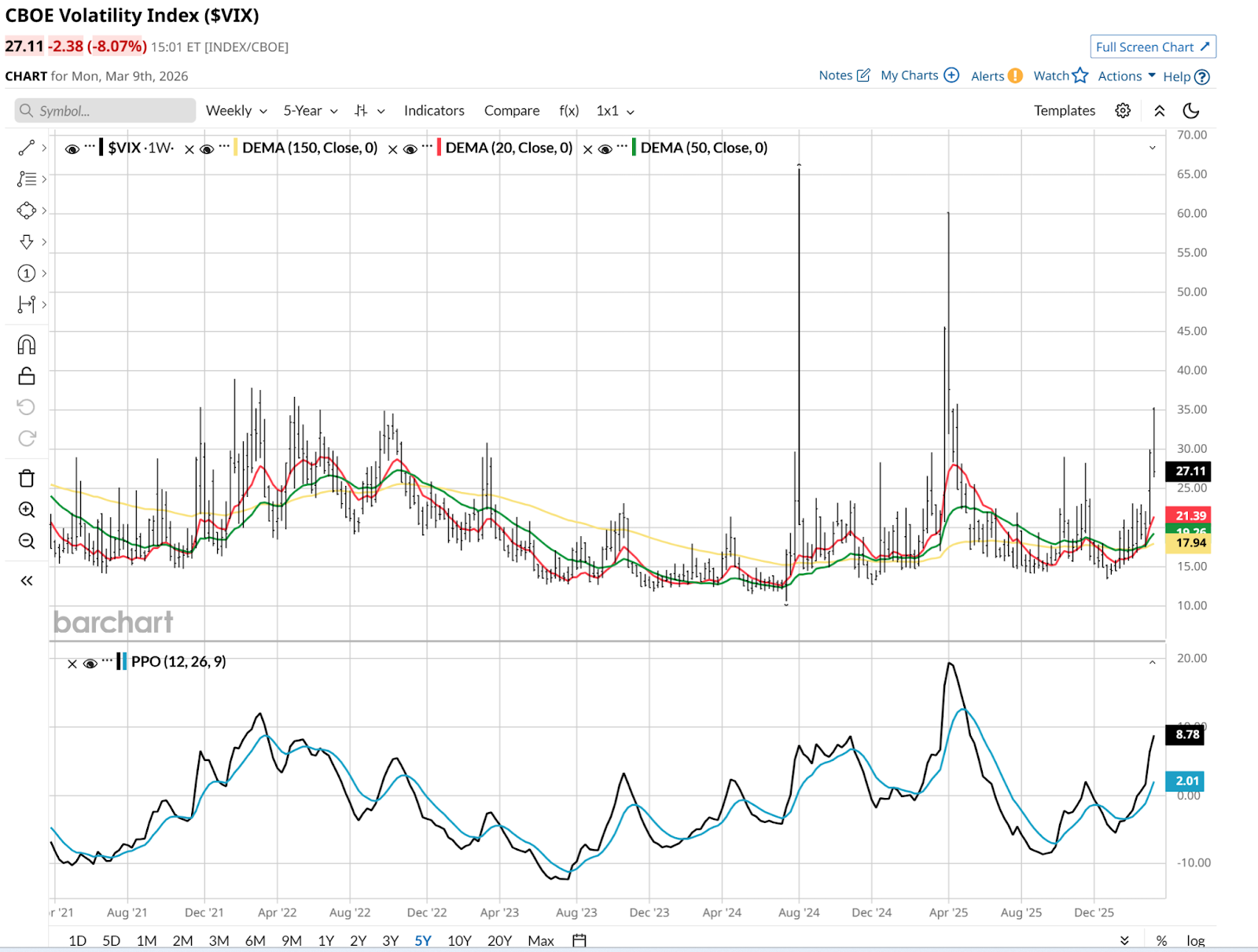Zoom out using the magnifier minus icon
This screenshot has width=1258, height=952.
click(26, 541)
